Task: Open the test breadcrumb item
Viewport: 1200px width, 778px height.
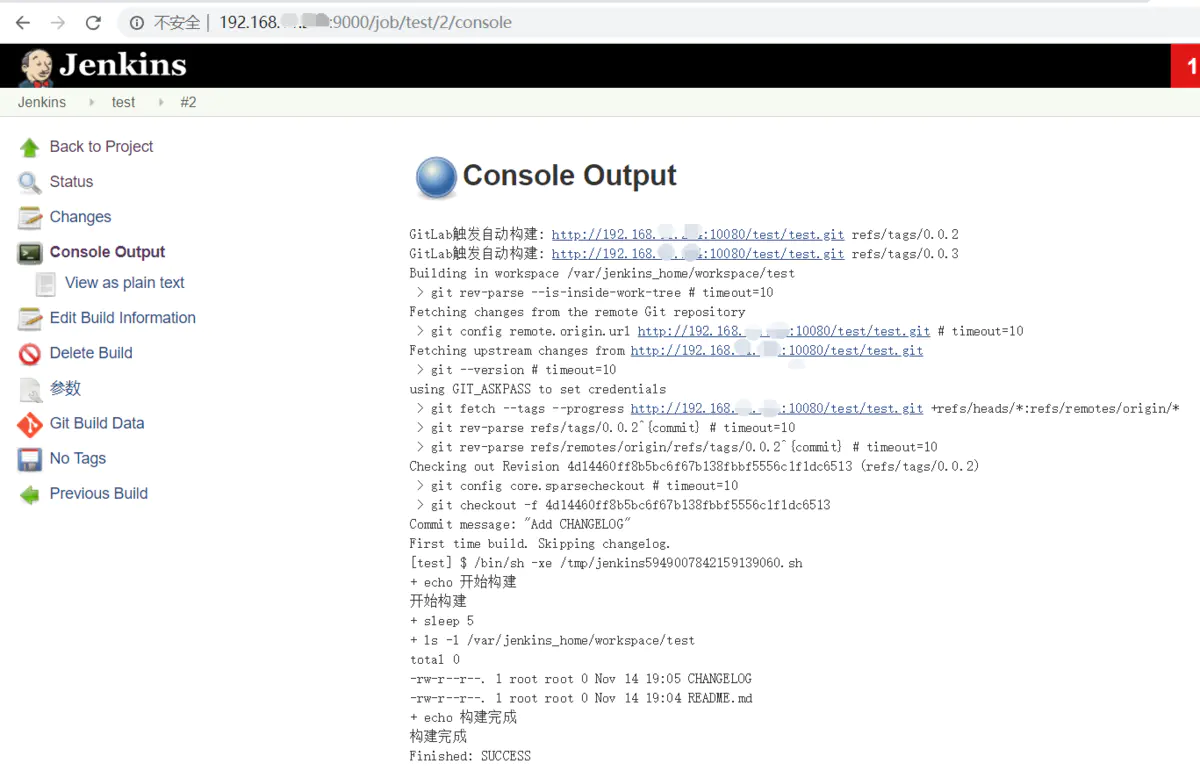Action: point(123,102)
